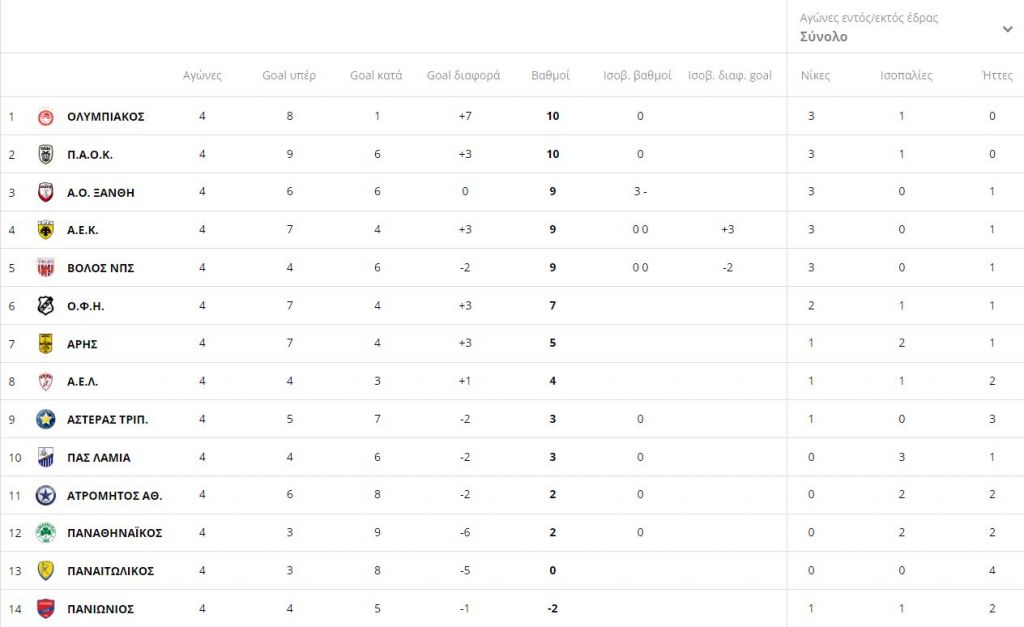The height and width of the screenshot is (627, 1024).
Task: Open the ΑΤΡΟΜΗΤΟΣ ΑΘ. team link
Action: pyautogui.click(x=114, y=495)
